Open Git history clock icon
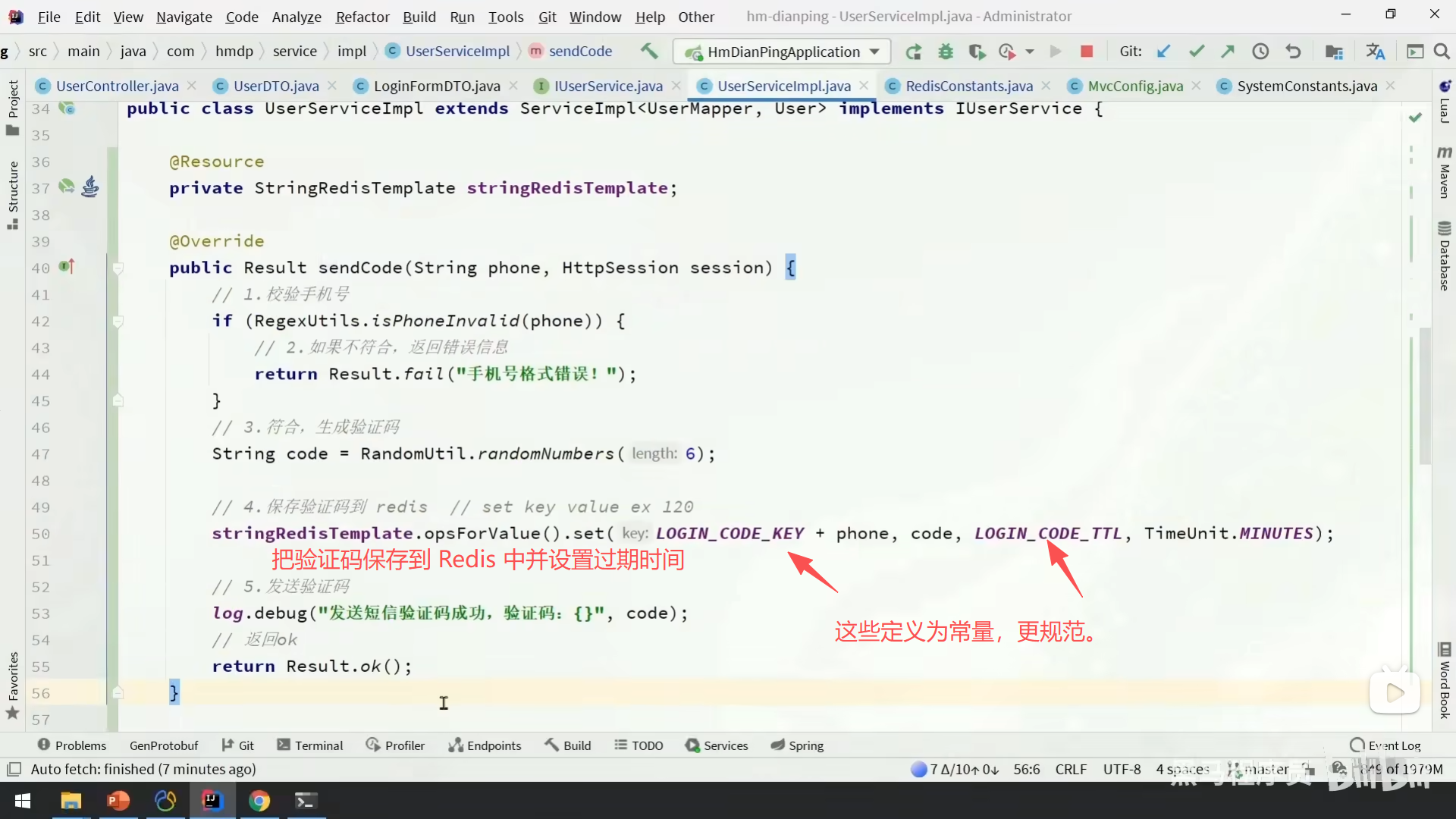 coord(1260,51)
